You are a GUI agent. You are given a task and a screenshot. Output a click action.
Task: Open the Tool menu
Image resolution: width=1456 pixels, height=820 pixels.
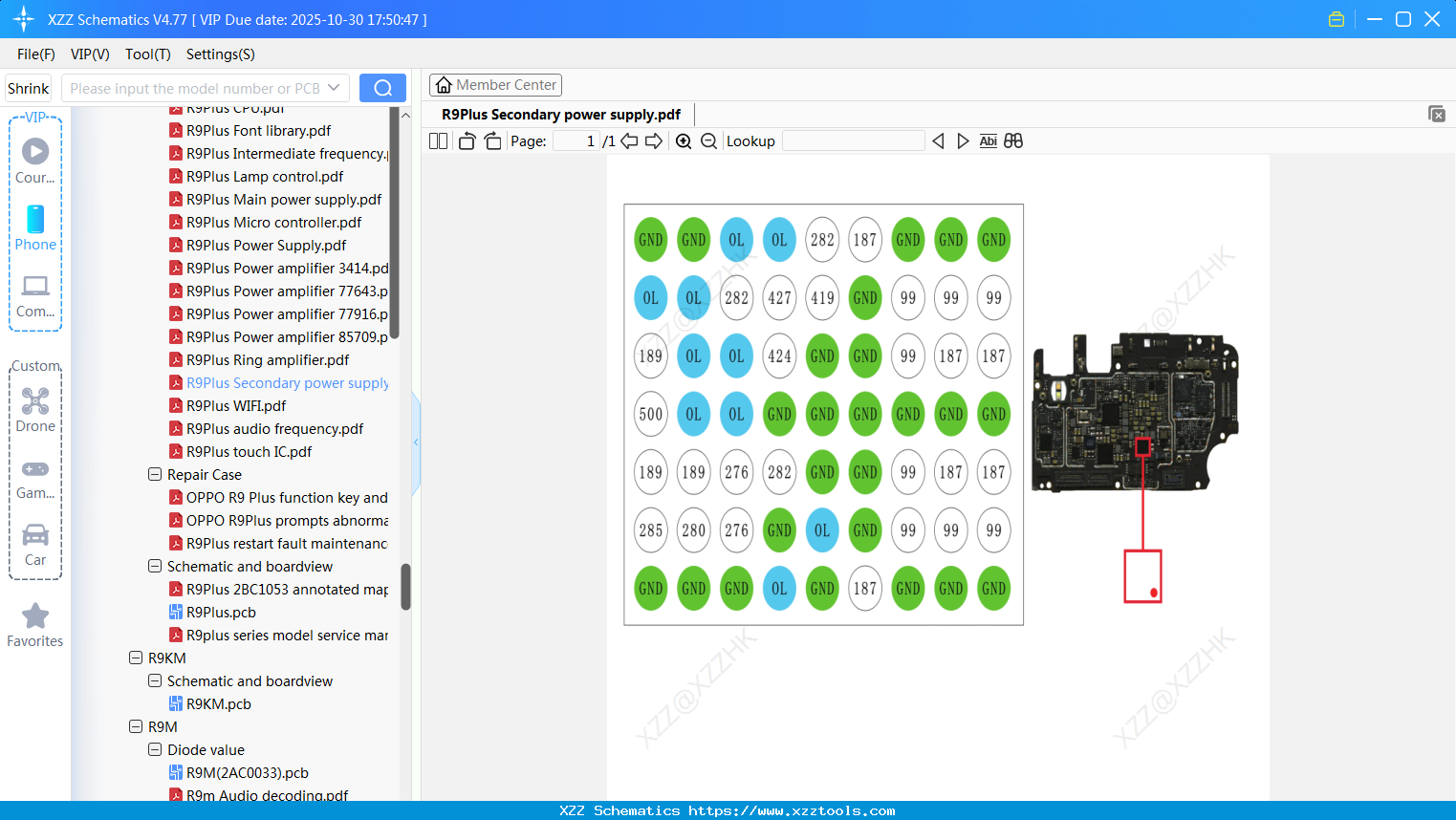[x=148, y=54]
